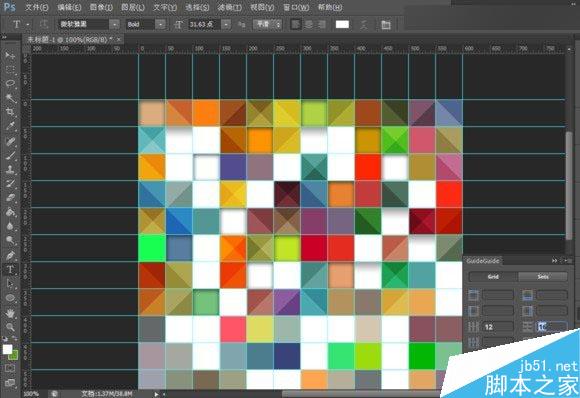Click the white text color swatch
580x398 pixels.
(342, 24)
